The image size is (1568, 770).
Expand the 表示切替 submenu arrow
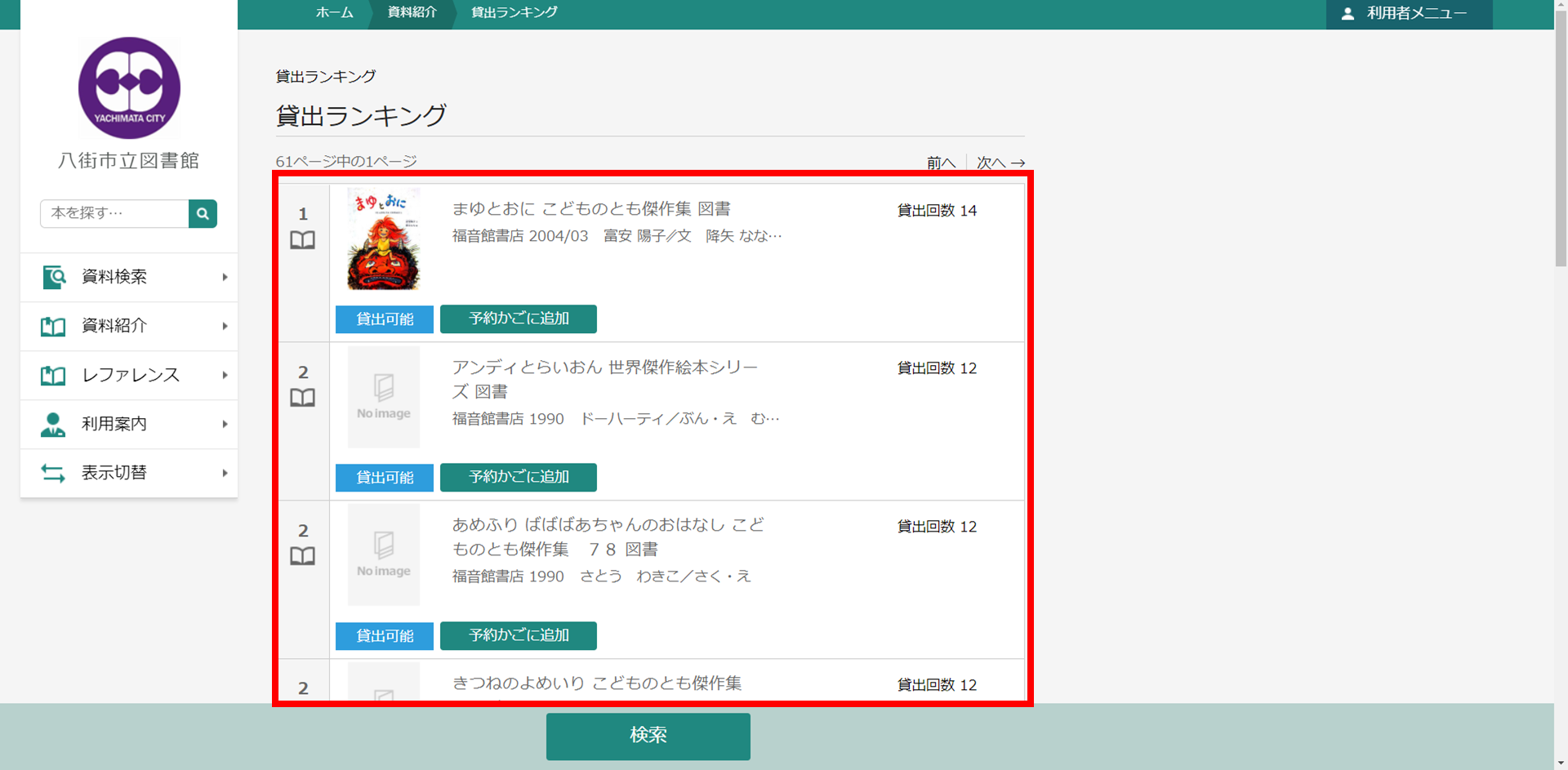(225, 474)
